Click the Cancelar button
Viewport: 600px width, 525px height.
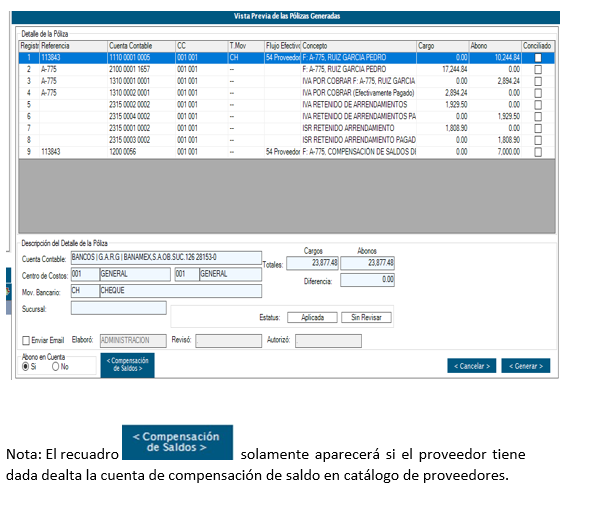(x=472, y=366)
